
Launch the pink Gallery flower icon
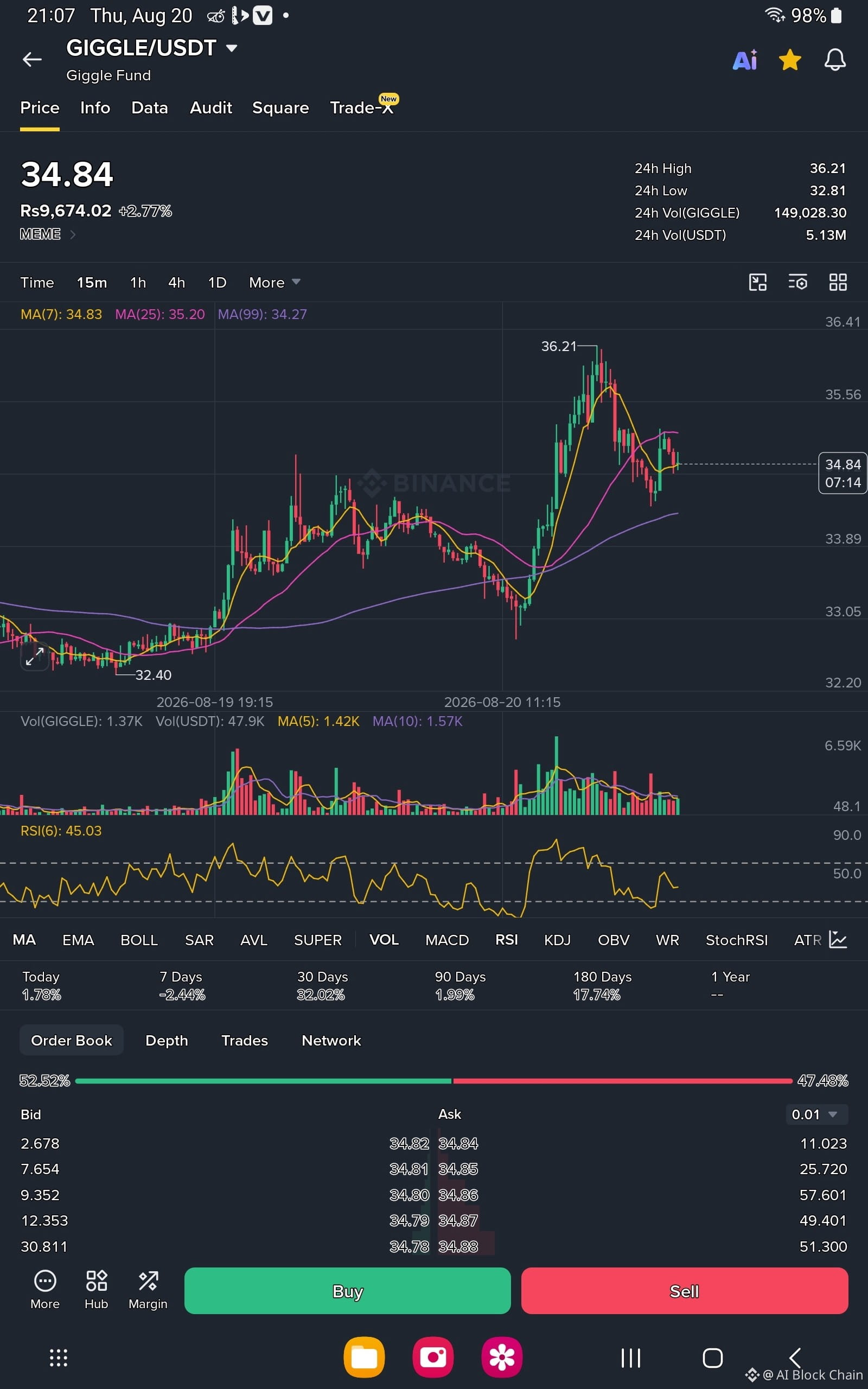[502, 1358]
